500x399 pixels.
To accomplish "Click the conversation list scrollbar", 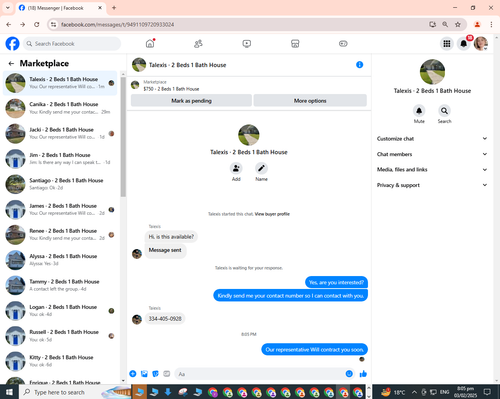I will click(x=123, y=137).
